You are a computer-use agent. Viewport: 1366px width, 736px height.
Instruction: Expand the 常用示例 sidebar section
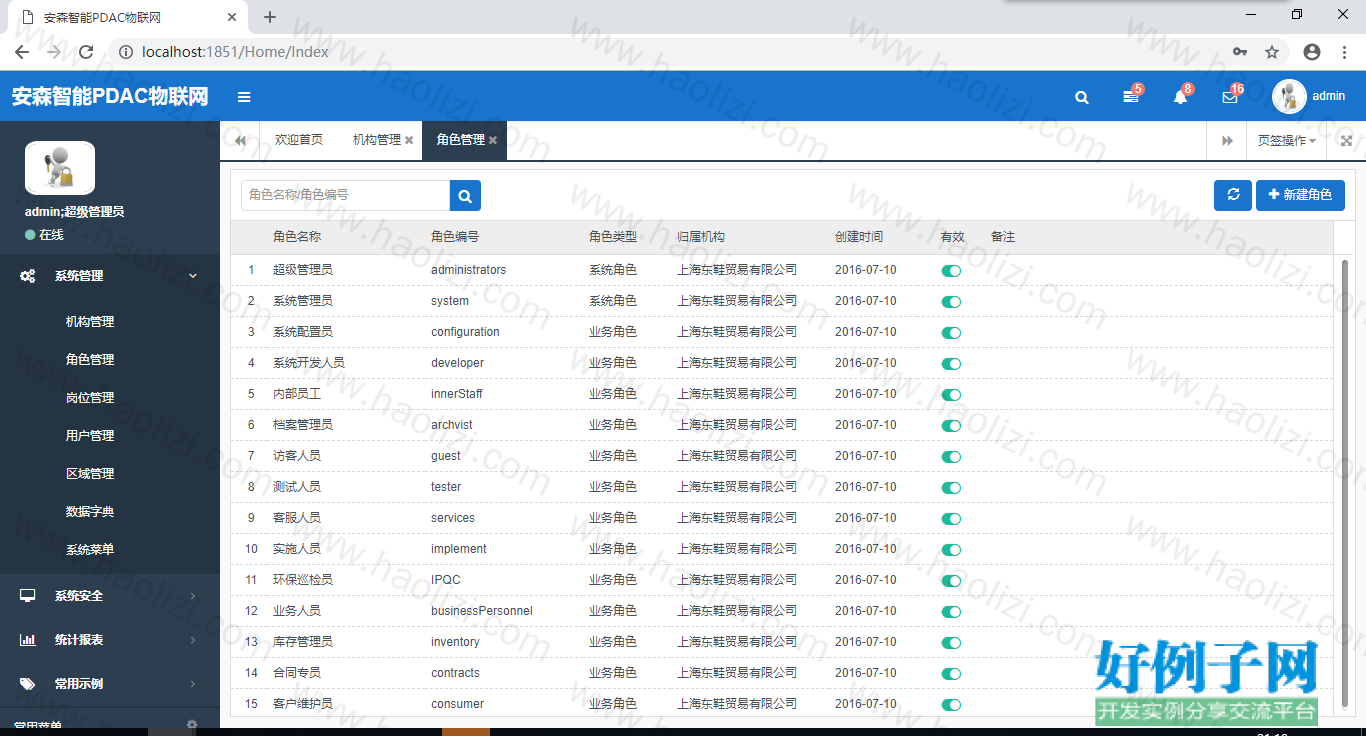[110, 684]
